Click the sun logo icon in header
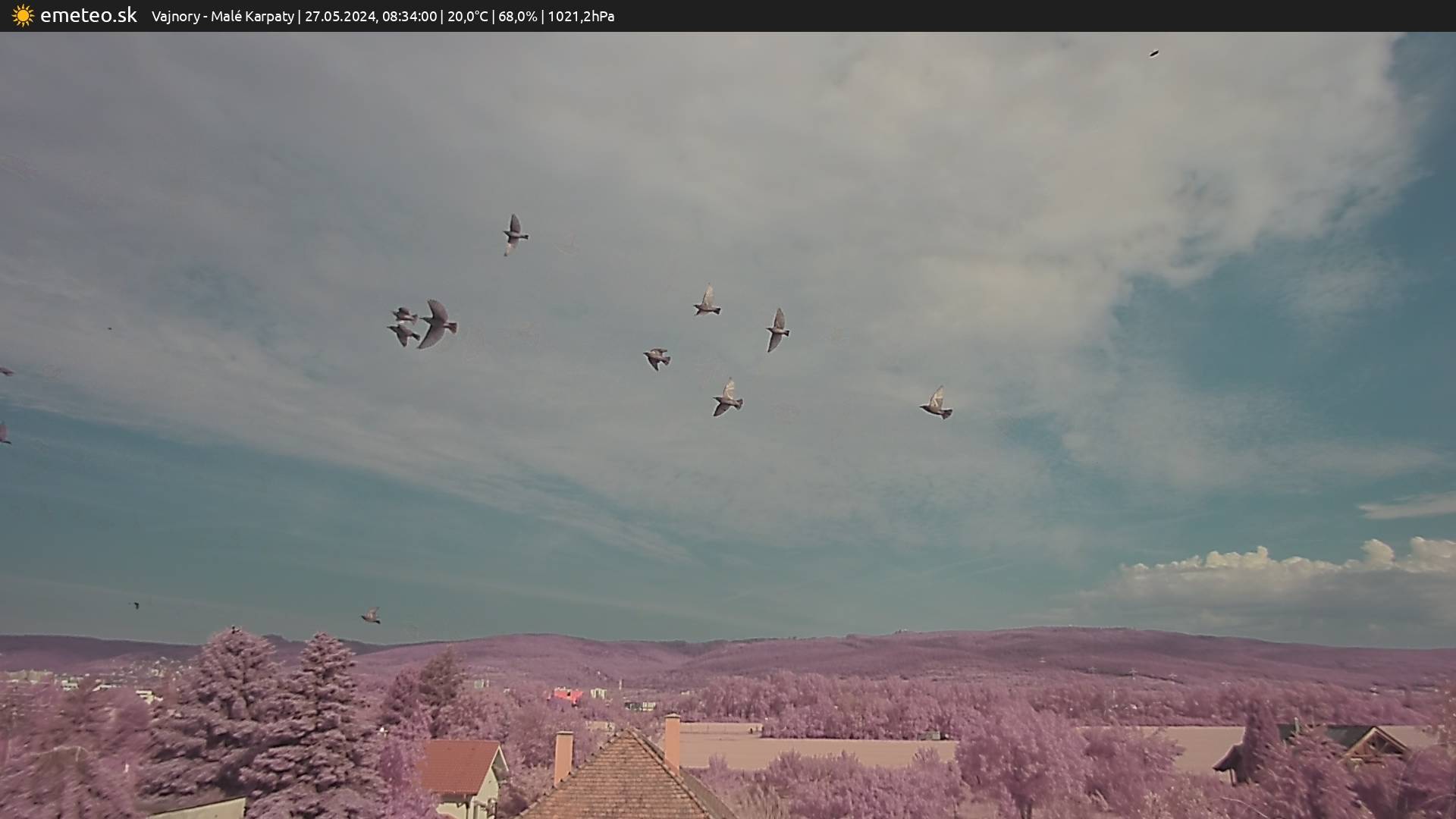The height and width of the screenshot is (819, 1456). click(x=23, y=15)
